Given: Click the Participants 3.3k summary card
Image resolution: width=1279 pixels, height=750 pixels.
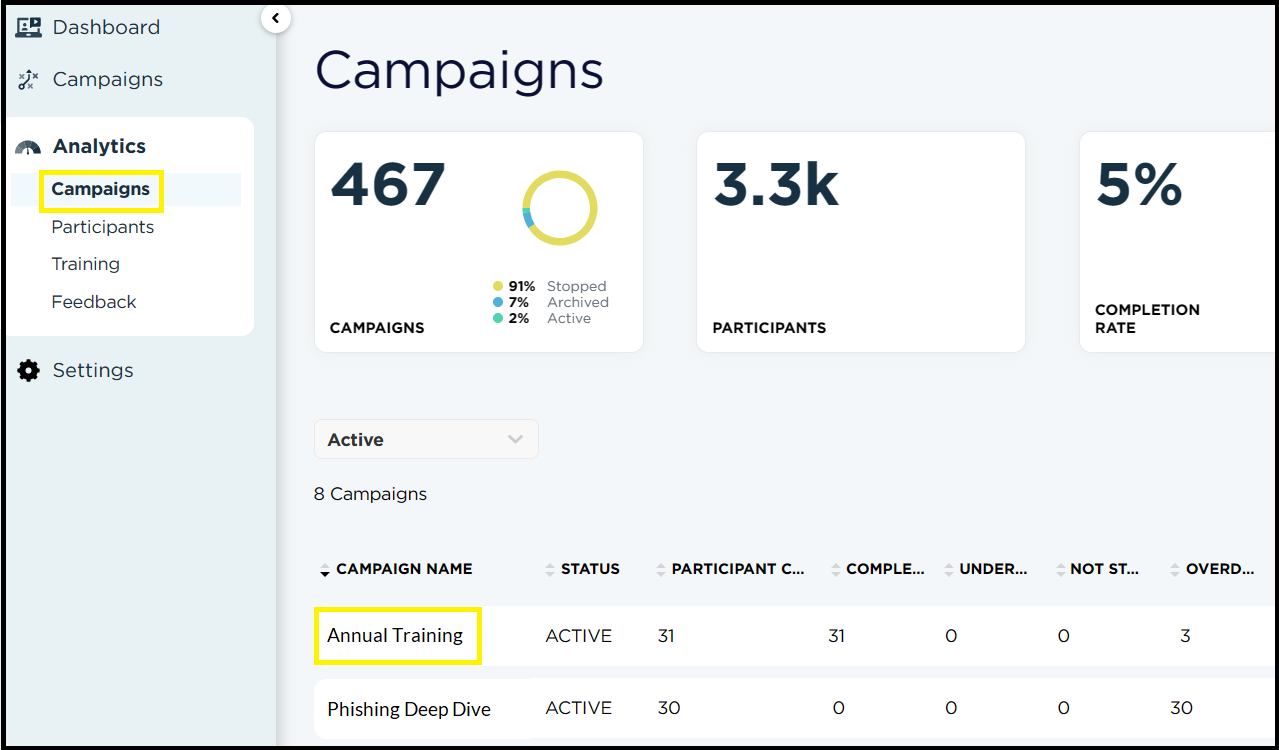Looking at the screenshot, I should [x=860, y=242].
